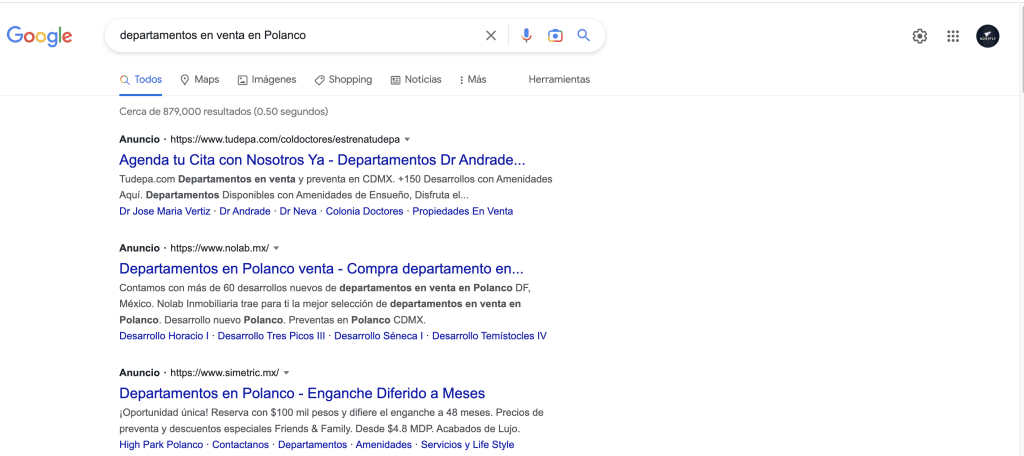Screen dimensions: 1024x456
Task: Click Servicios y Life Style sitelink
Action: tap(468, 445)
